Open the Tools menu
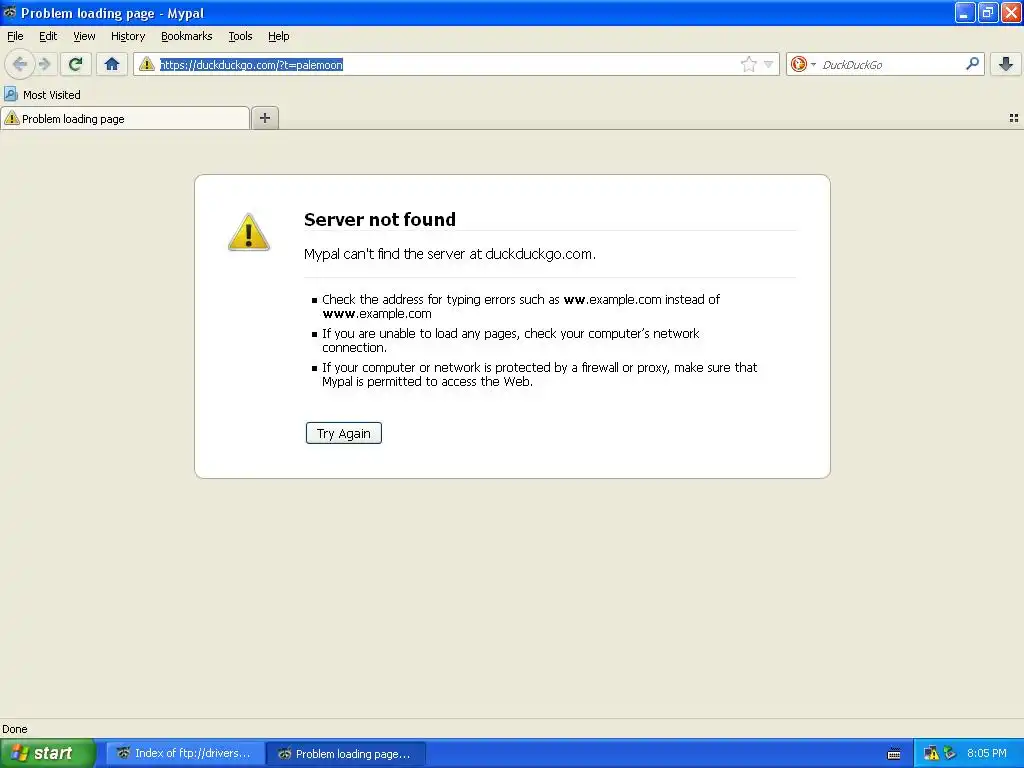 coord(240,37)
